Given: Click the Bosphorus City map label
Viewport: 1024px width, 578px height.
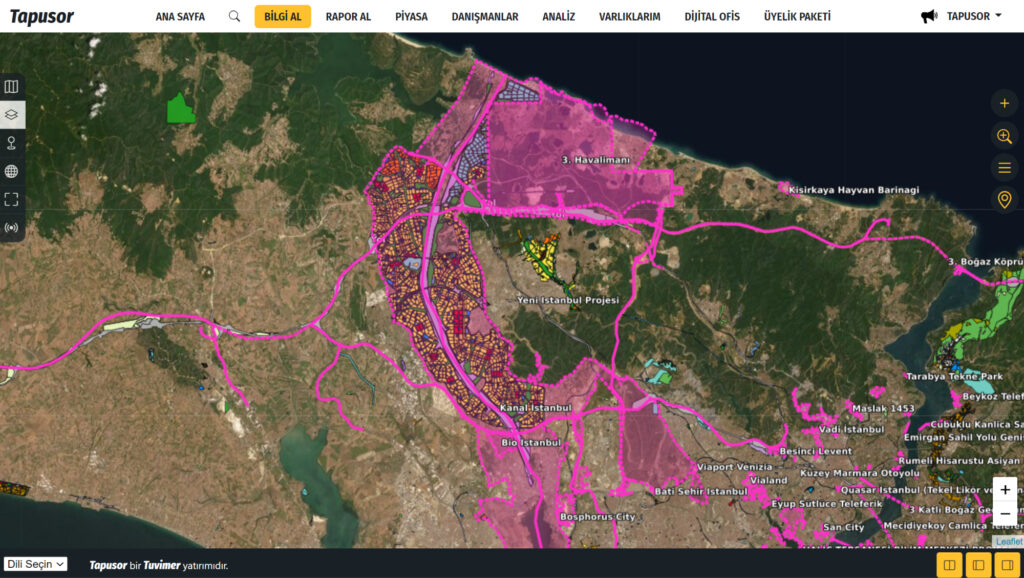Looking at the screenshot, I should (598, 517).
